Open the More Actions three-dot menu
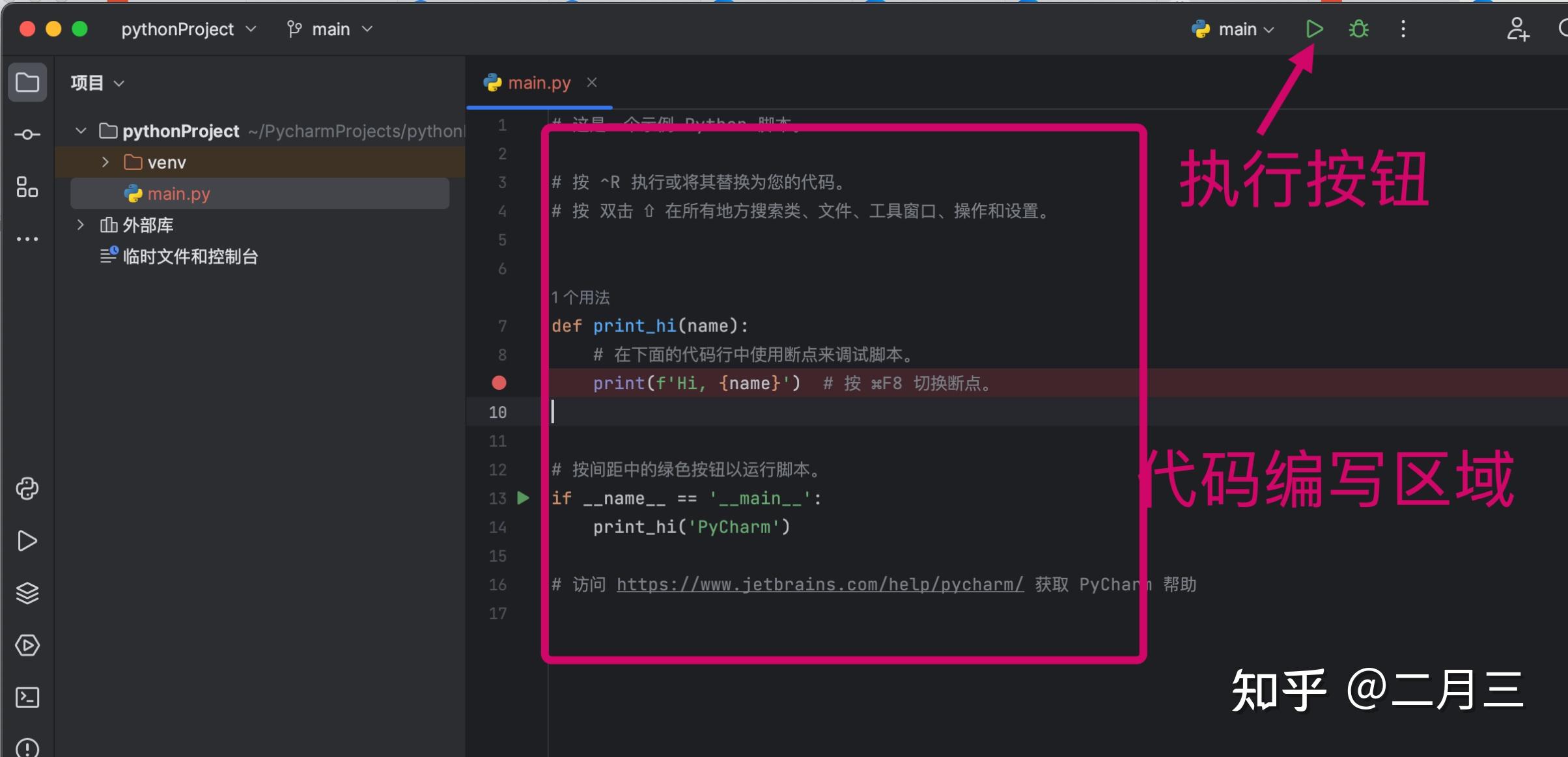The height and width of the screenshot is (757, 1568). point(1403,29)
